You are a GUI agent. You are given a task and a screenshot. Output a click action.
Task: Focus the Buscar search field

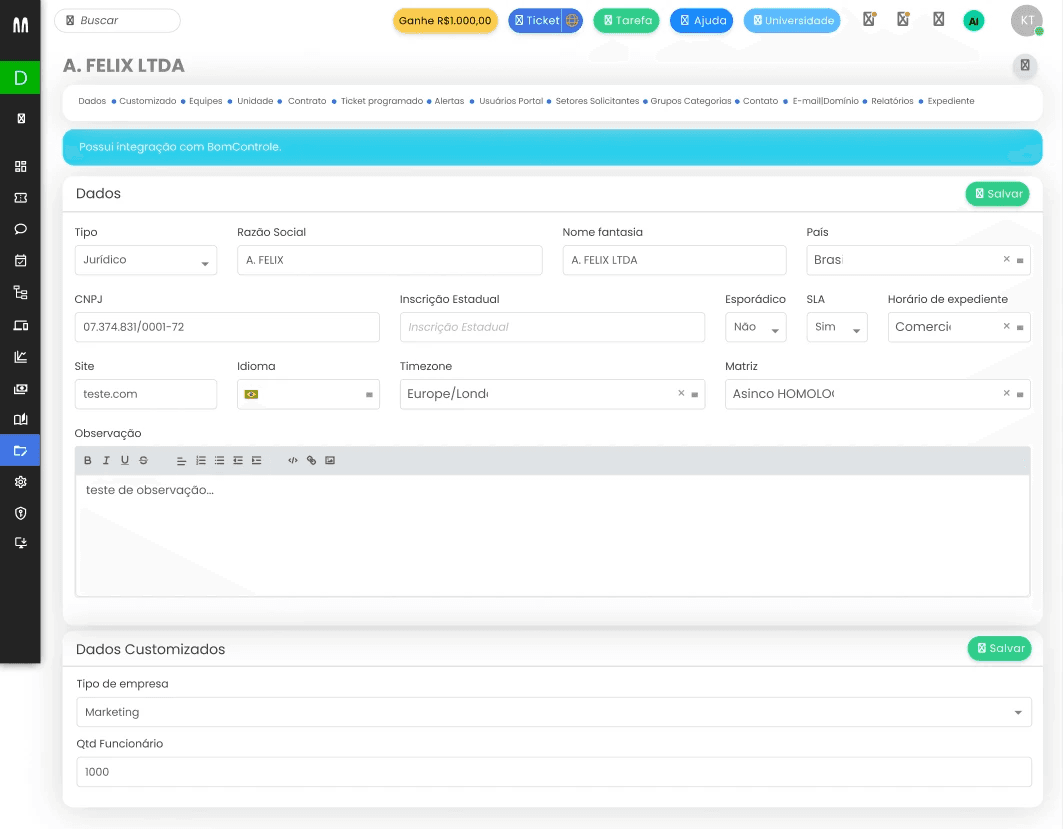click(x=117, y=20)
